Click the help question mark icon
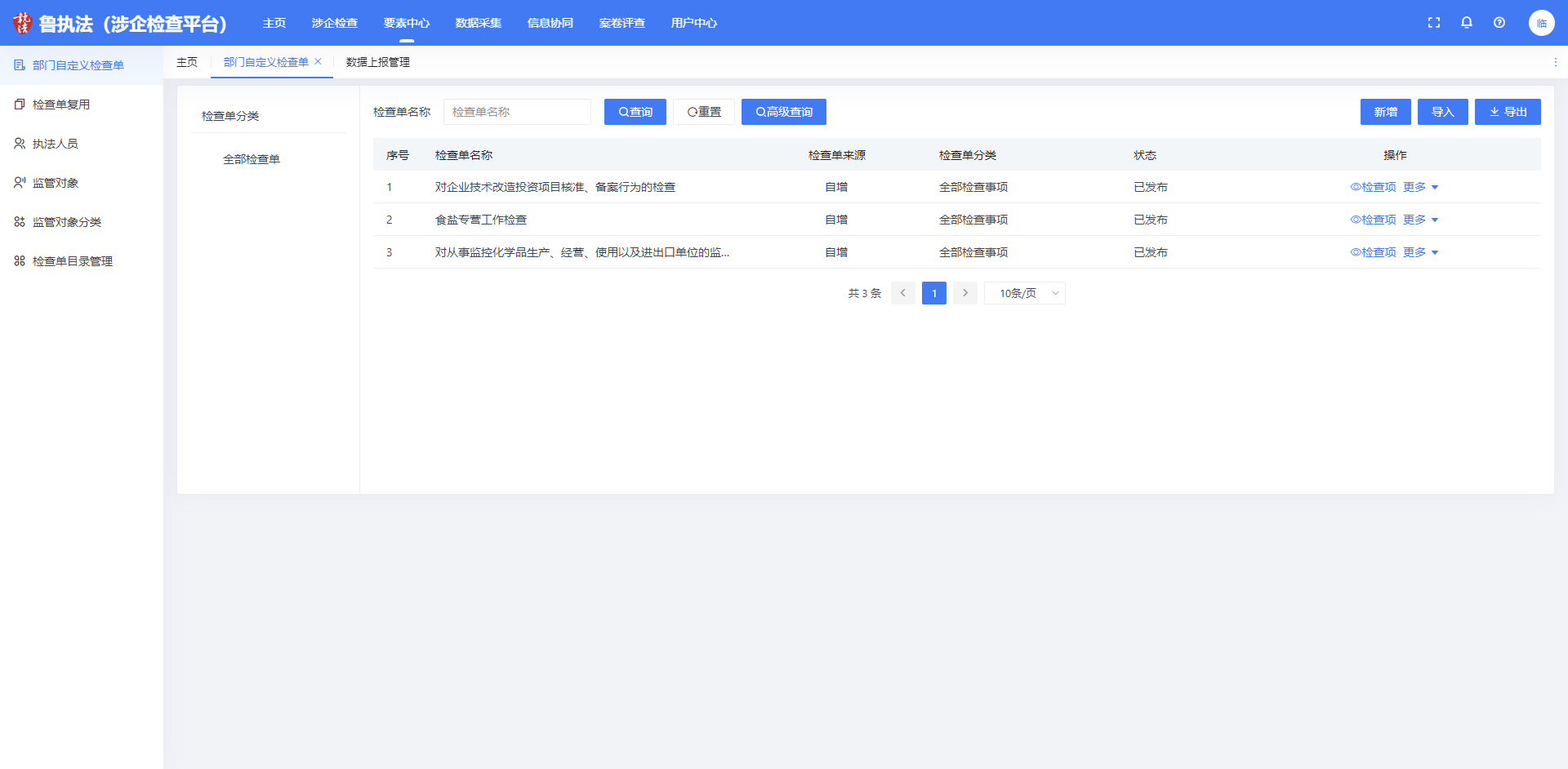Screen dimensions: 1568x769 click(1499, 23)
